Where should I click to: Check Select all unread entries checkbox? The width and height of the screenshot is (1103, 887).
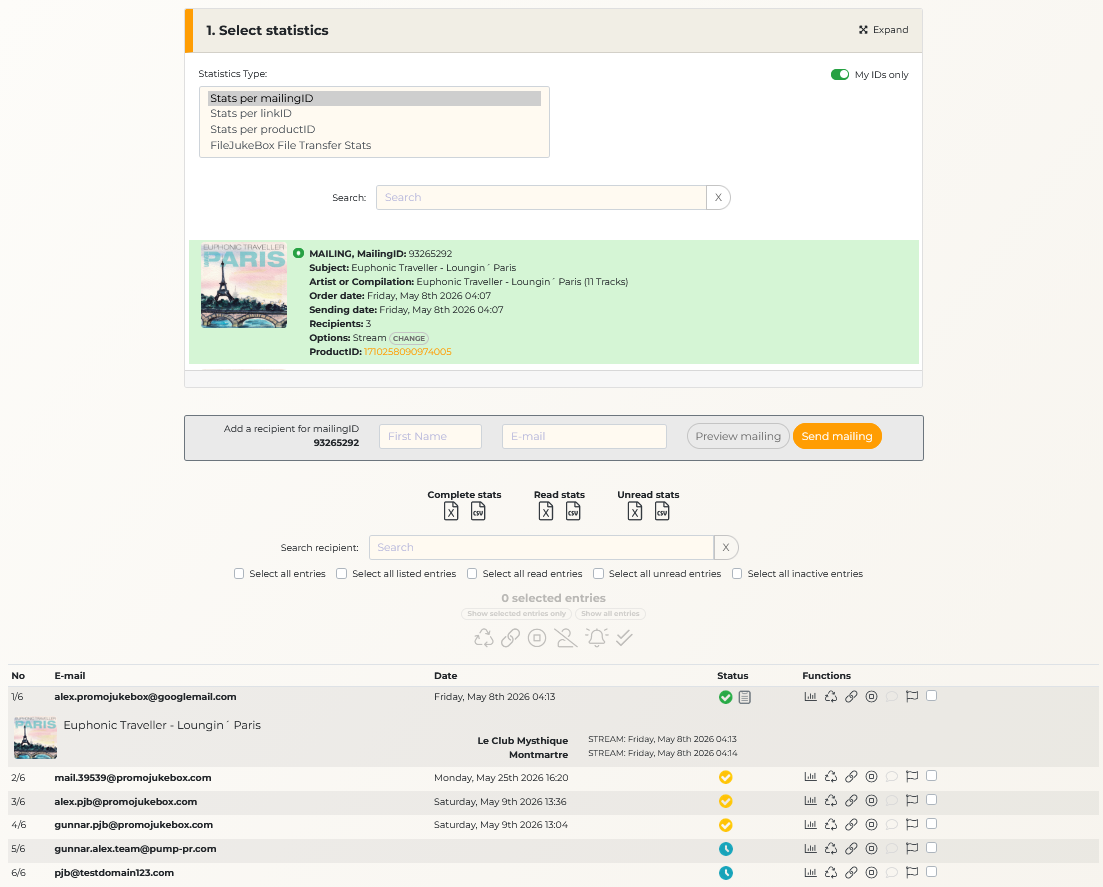[x=599, y=574]
